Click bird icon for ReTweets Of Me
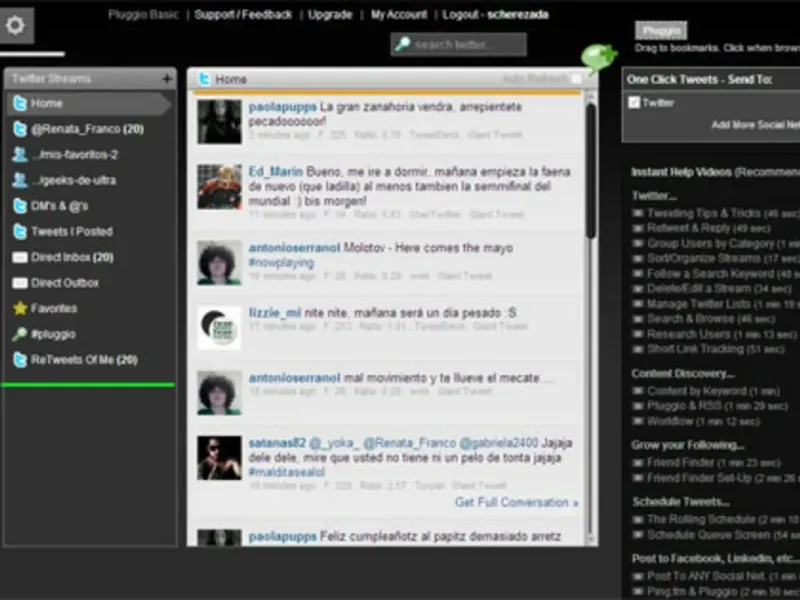Viewport: 800px width, 600px height. click(x=20, y=360)
